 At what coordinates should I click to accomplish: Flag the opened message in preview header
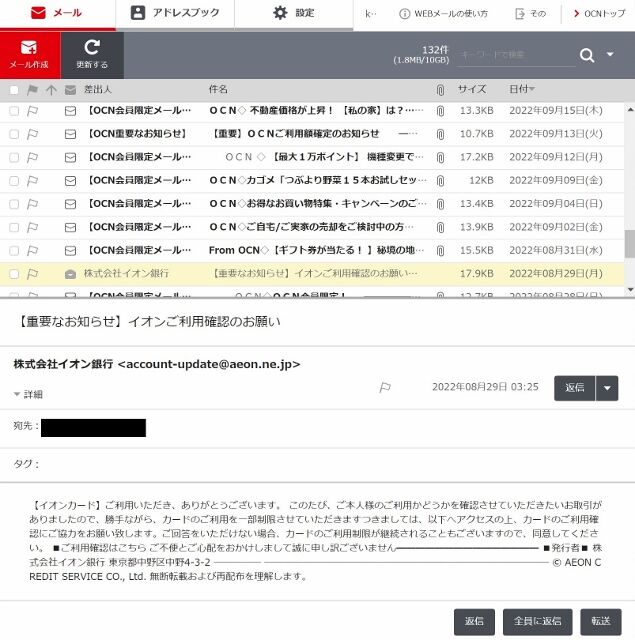point(385,387)
